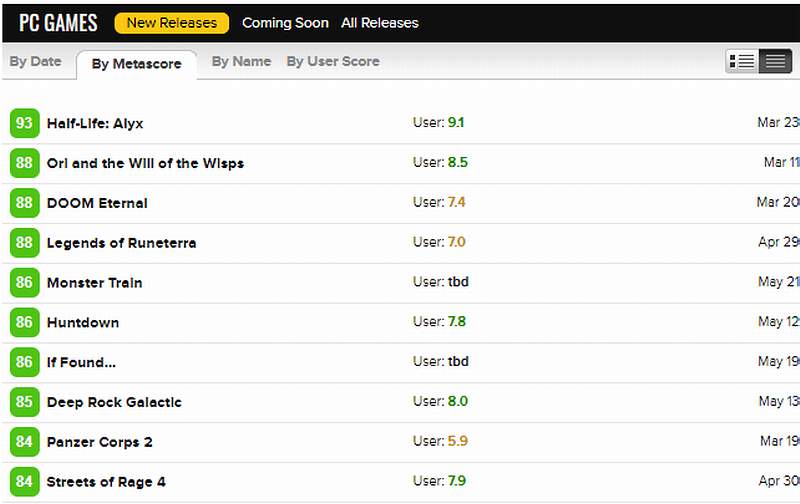Sort games By Name
Viewport: 800px width, 504px height.
tap(241, 62)
